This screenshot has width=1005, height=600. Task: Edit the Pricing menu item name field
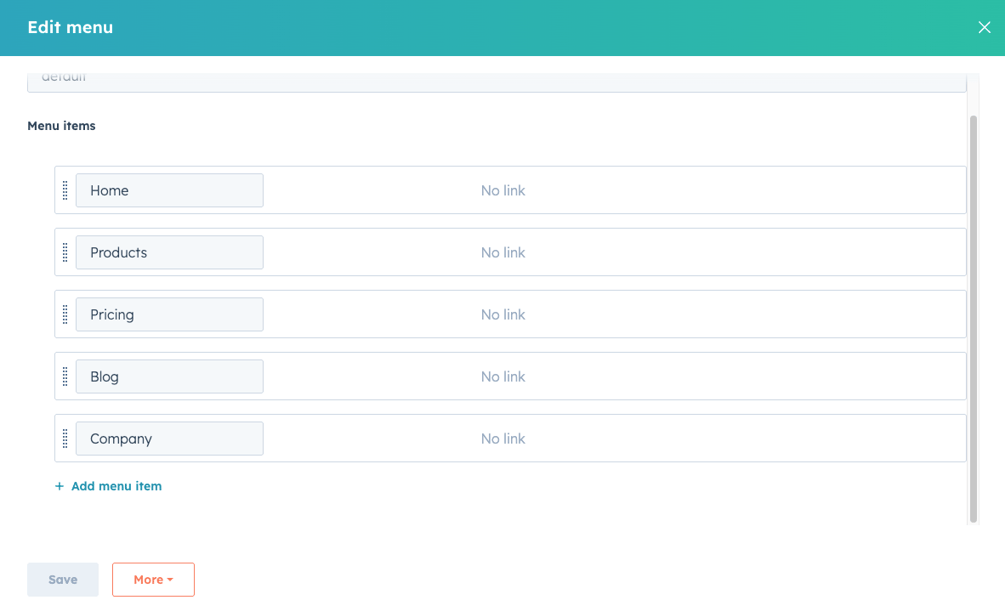(x=169, y=314)
